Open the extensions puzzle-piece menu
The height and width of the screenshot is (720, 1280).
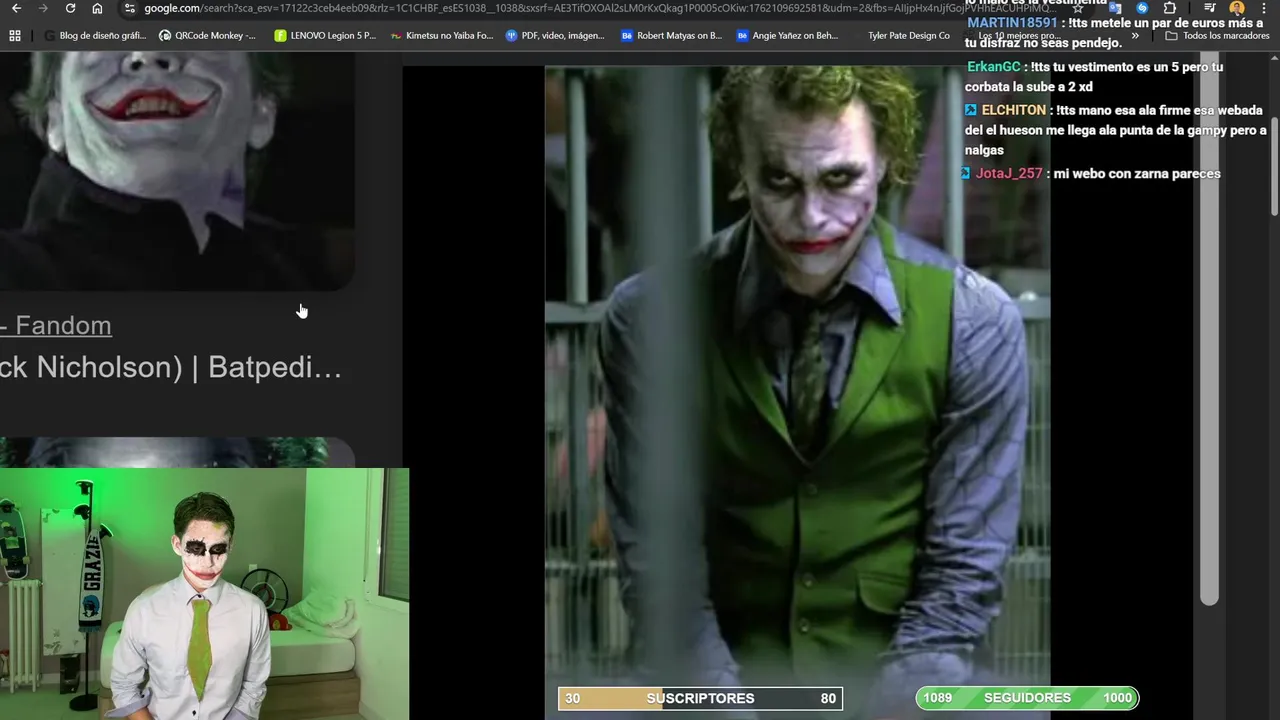tap(1170, 8)
